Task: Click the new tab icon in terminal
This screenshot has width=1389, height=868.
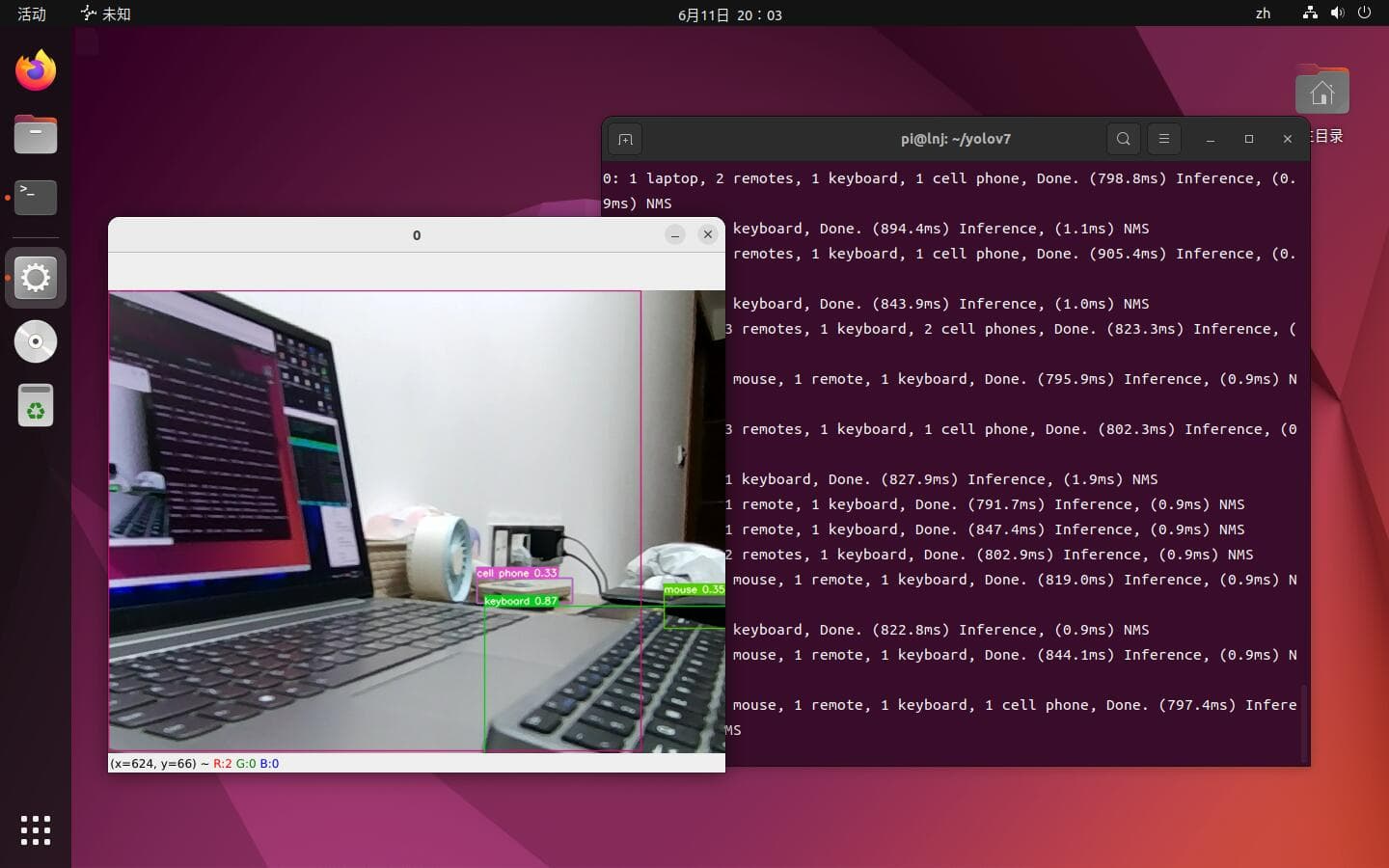Action: (x=625, y=139)
